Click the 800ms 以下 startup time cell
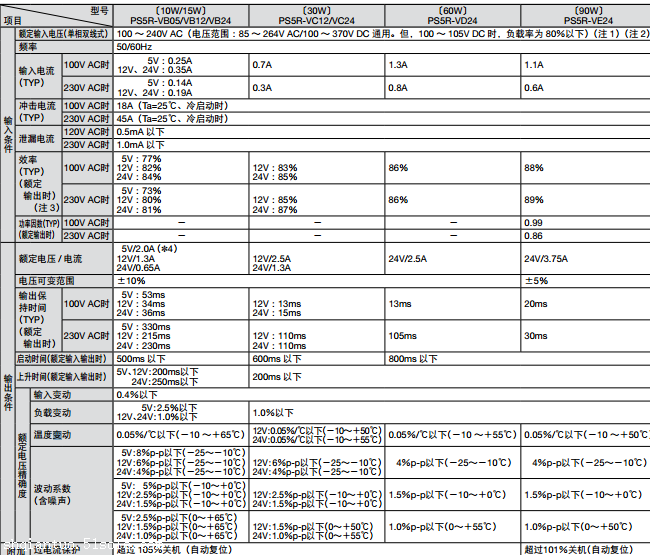The image size is (650, 555). [518, 359]
